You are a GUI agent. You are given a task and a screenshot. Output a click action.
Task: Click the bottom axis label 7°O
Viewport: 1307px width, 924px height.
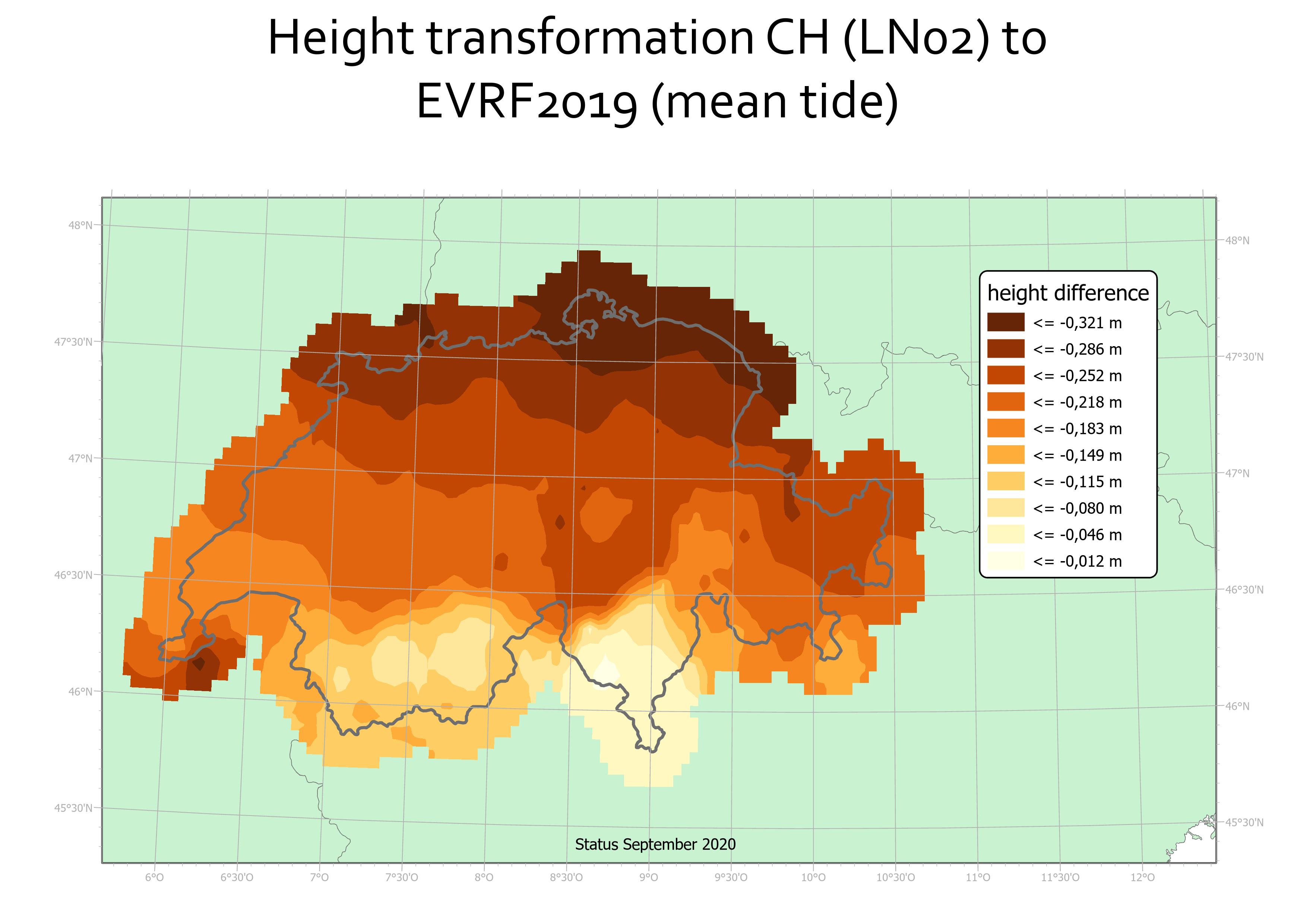point(319,877)
